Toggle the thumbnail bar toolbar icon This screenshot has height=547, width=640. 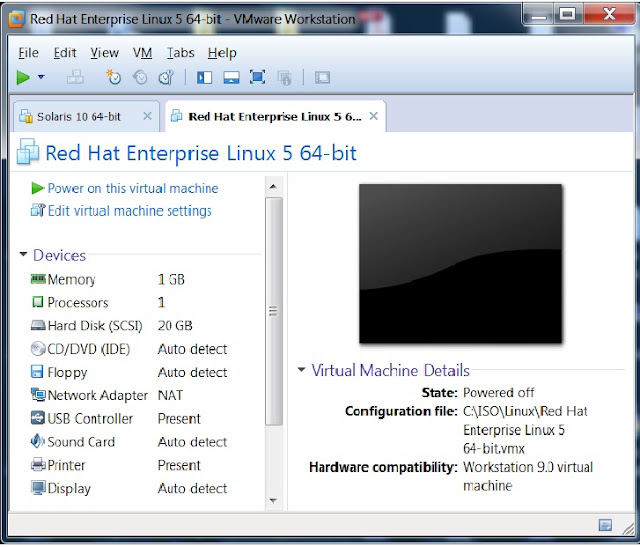pos(231,77)
